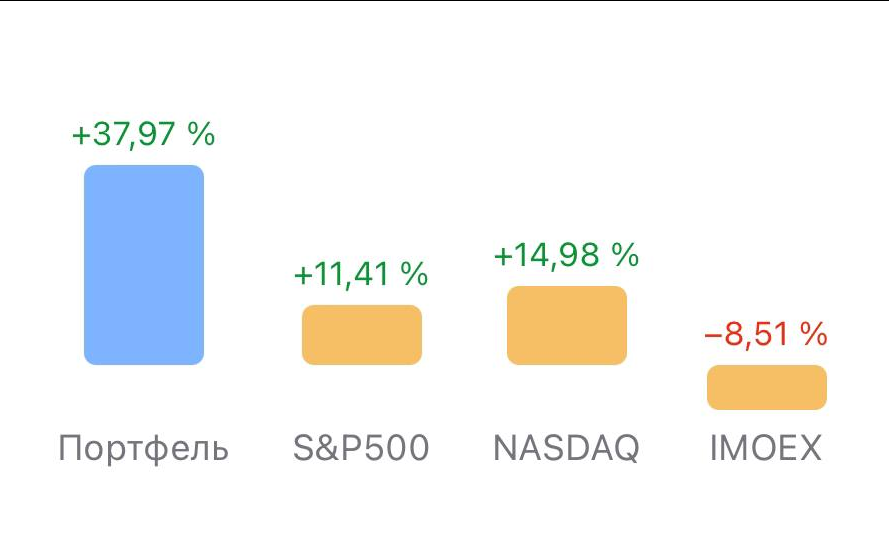Choose the IMOEX axis label
Screen dimensions: 889x534
pos(766,448)
